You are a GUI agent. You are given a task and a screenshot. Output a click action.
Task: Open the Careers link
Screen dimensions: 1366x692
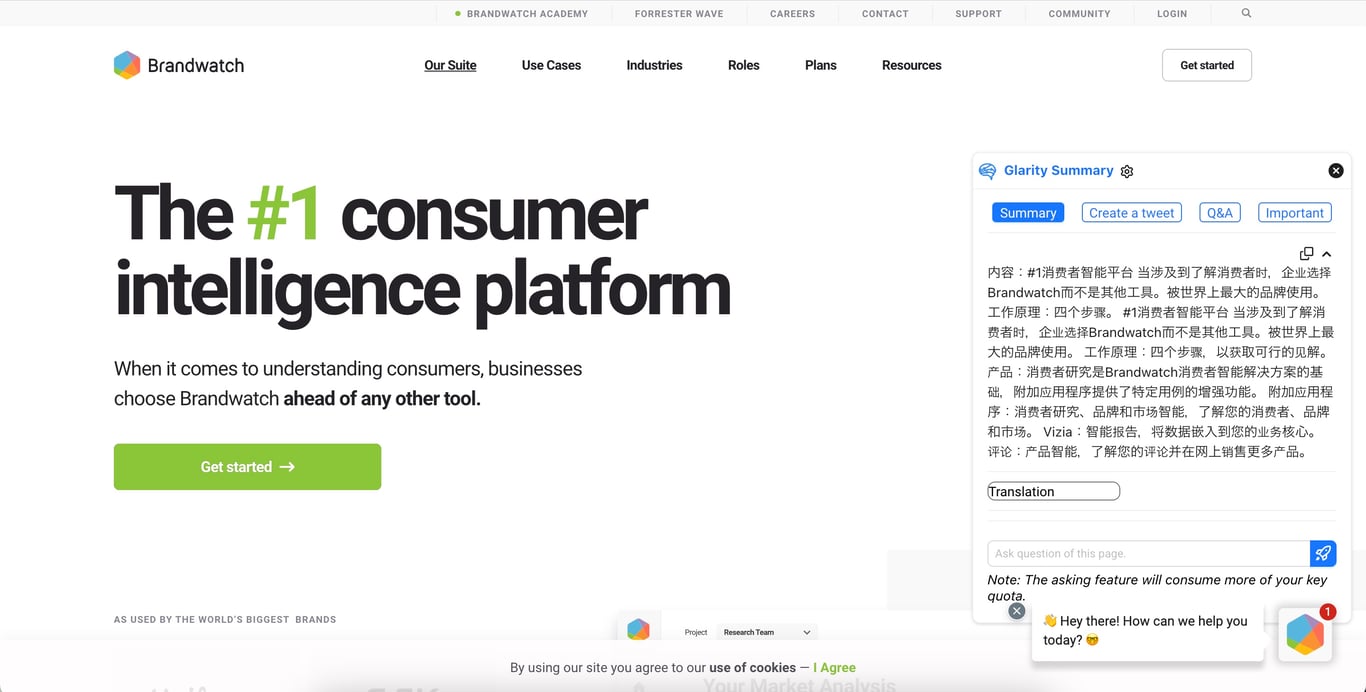[x=792, y=14]
